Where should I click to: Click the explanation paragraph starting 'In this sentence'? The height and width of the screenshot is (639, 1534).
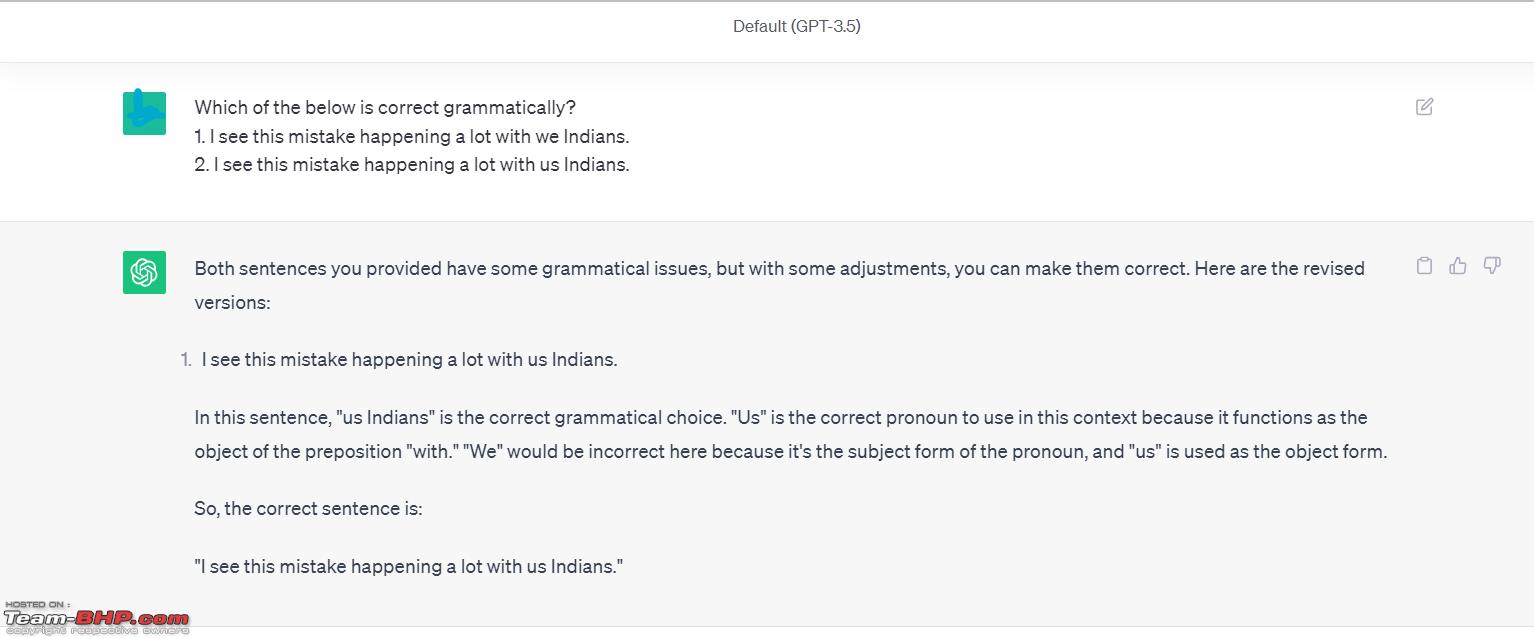coord(790,434)
